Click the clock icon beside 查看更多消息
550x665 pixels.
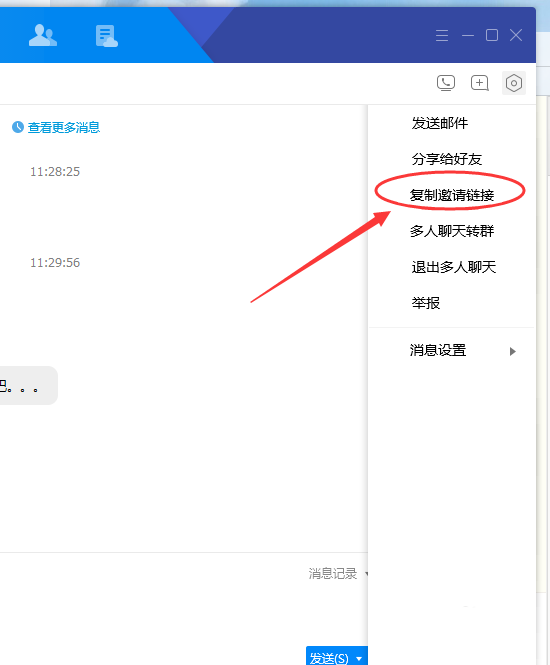point(18,127)
